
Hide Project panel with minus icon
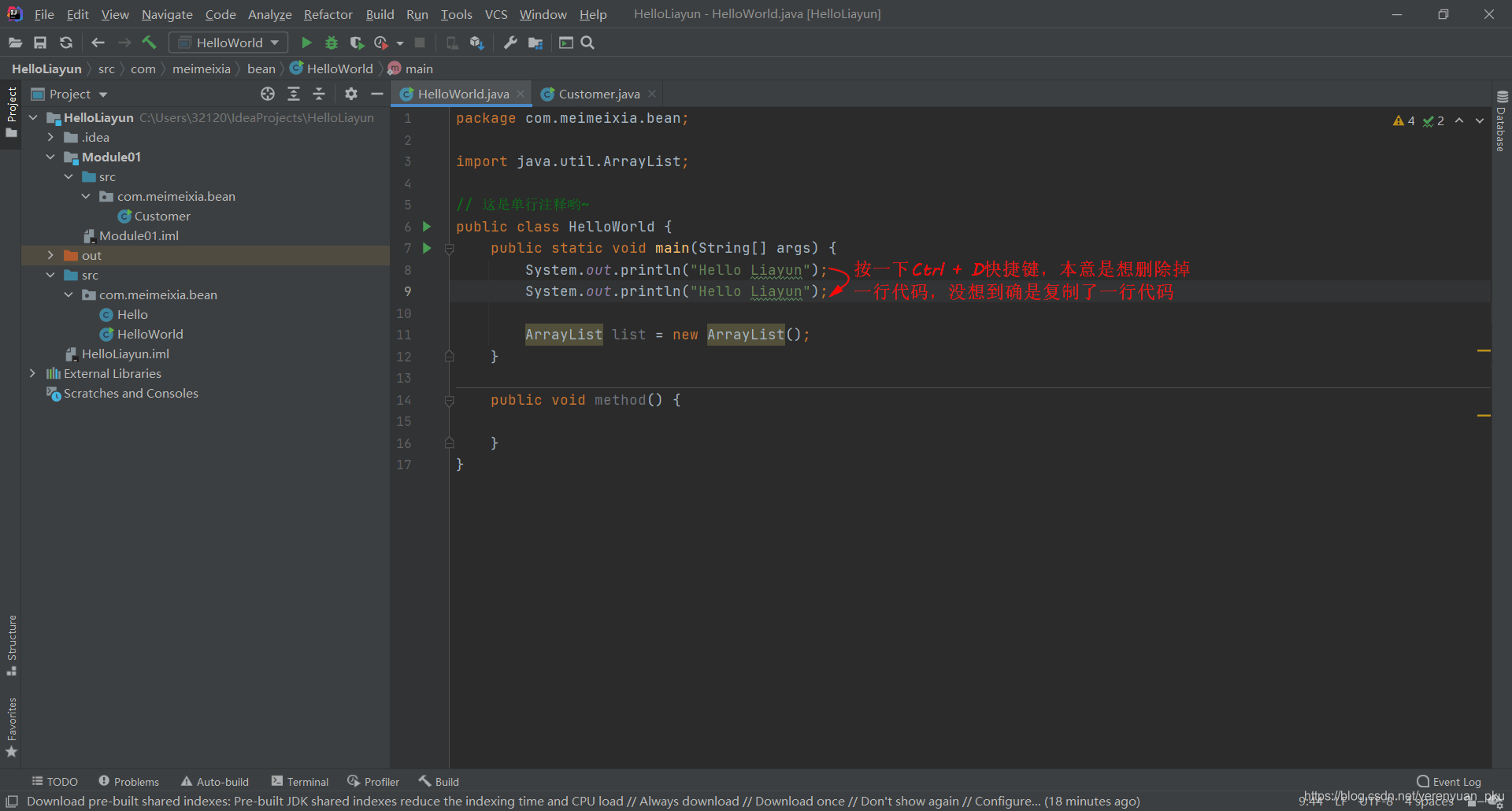pyautogui.click(x=377, y=94)
